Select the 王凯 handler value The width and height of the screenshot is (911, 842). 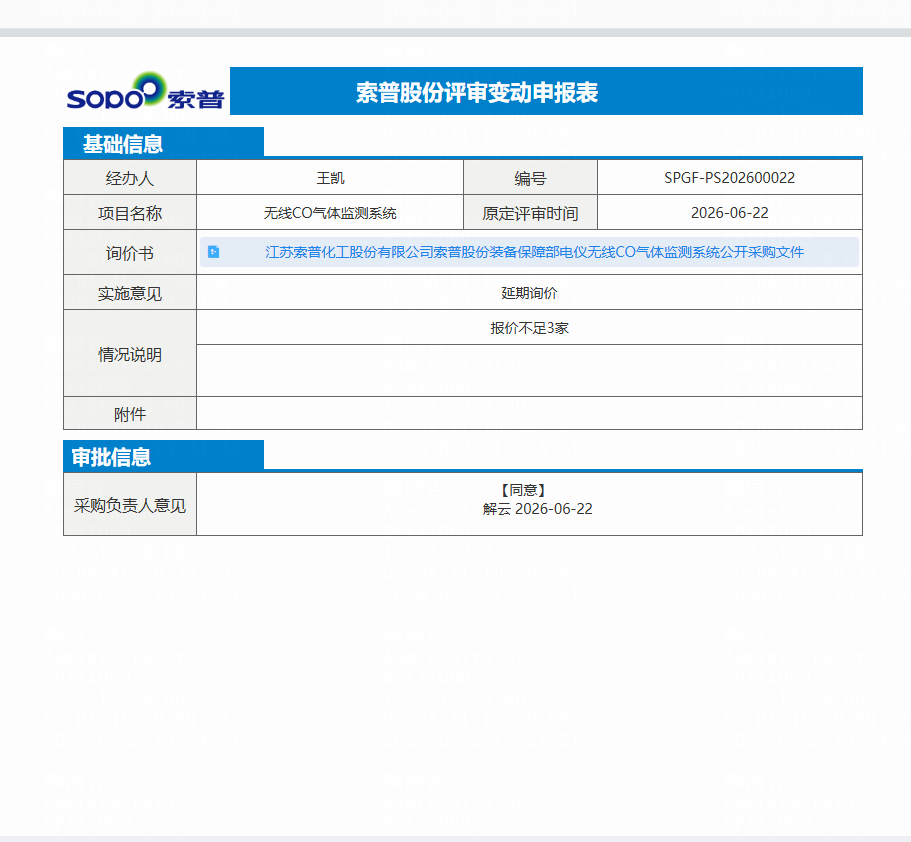point(330,178)
